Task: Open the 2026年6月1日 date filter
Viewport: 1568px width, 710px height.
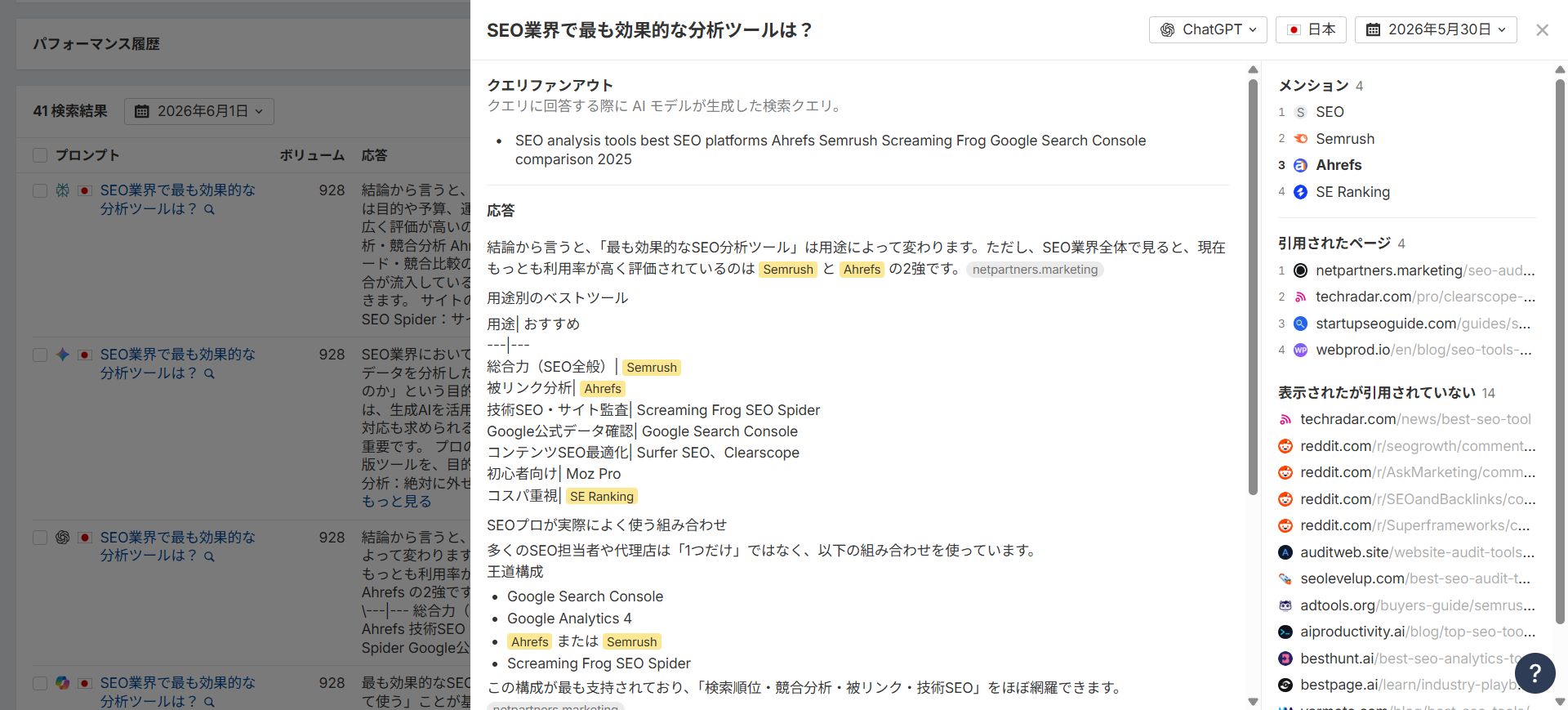Action: pos(199,111)
